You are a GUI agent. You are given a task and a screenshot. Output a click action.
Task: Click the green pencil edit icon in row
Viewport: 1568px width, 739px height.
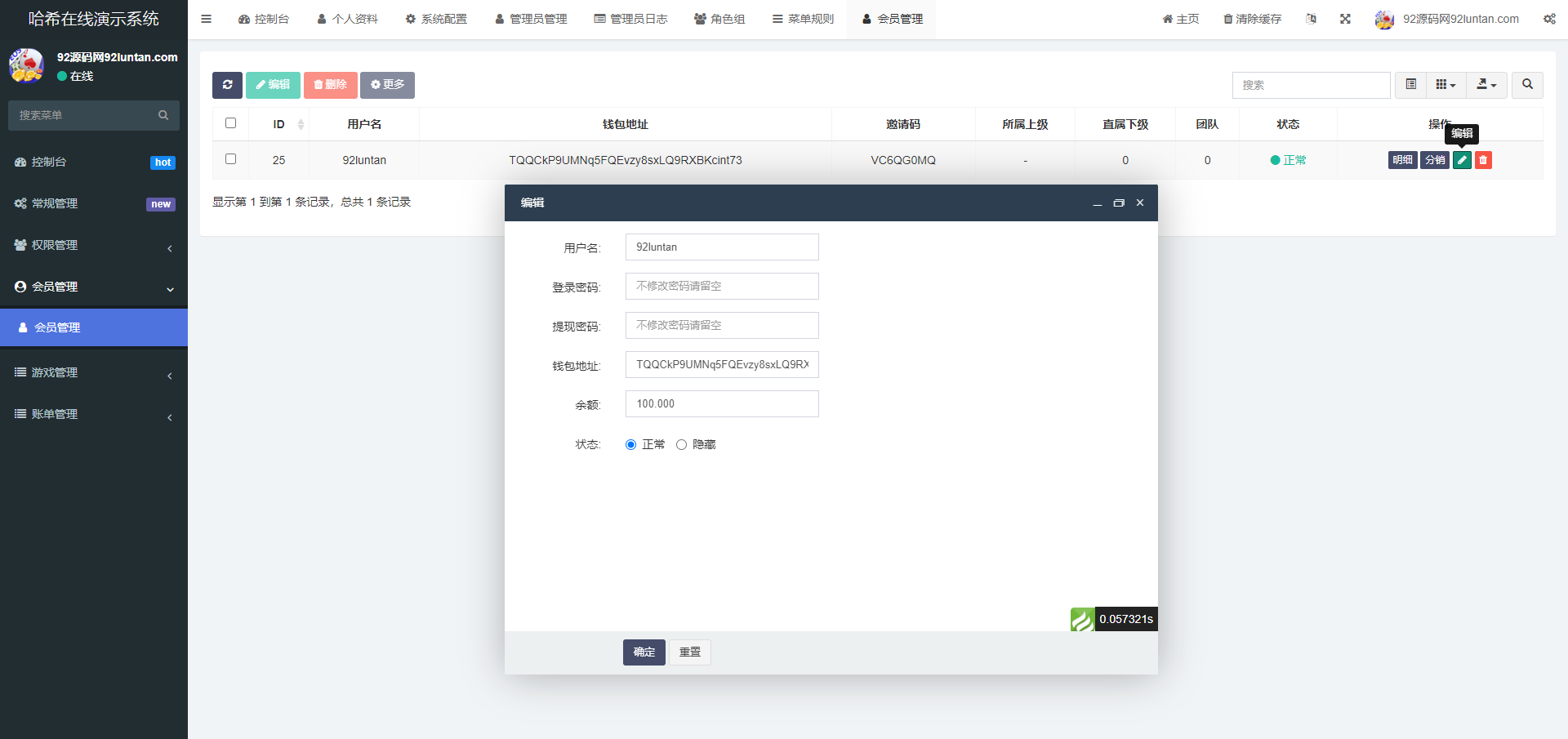1462,160
